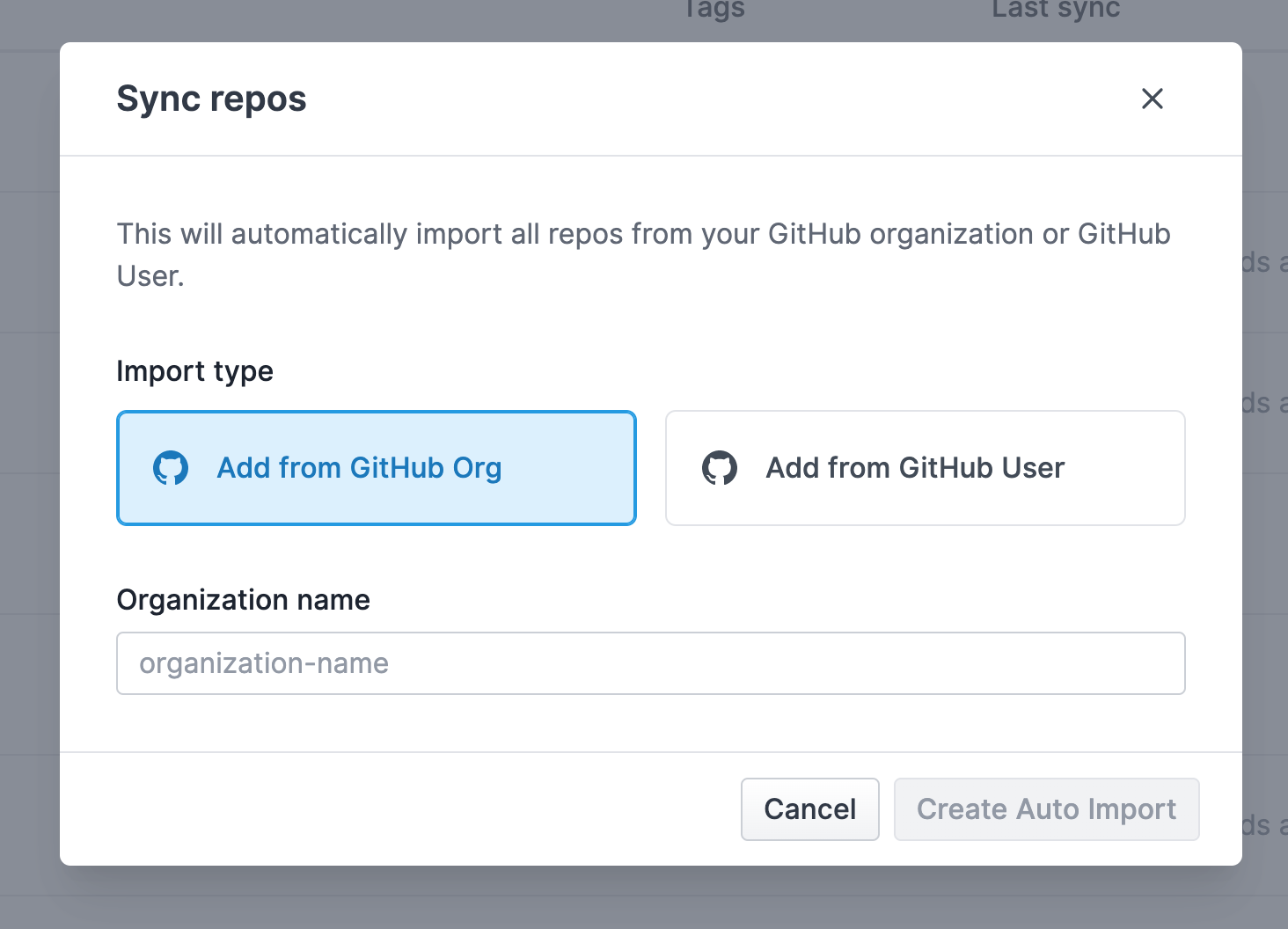
Task: Click the Last sync column header behind the dialog
Action: 1055,10
